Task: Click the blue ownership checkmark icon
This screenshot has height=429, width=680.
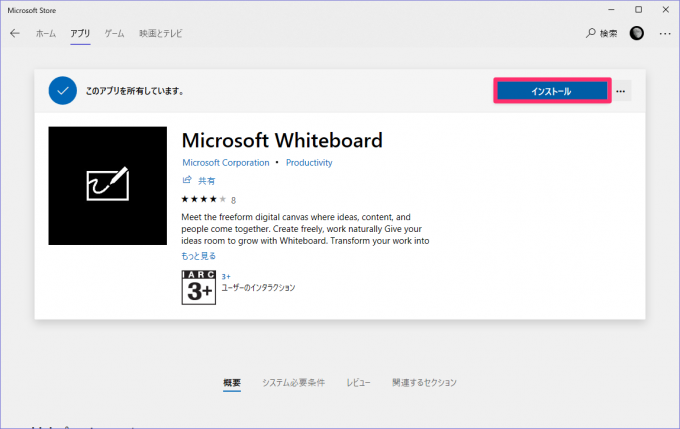Action: [x=63, y=91]
